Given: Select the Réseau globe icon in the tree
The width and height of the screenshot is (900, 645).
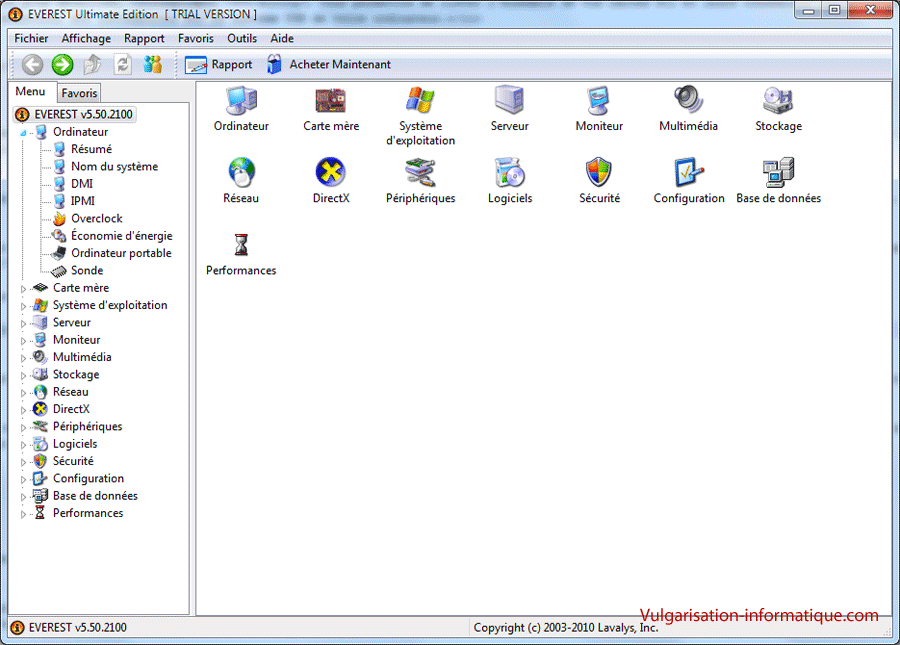Looking at the screenshot, I should (40, 392).
